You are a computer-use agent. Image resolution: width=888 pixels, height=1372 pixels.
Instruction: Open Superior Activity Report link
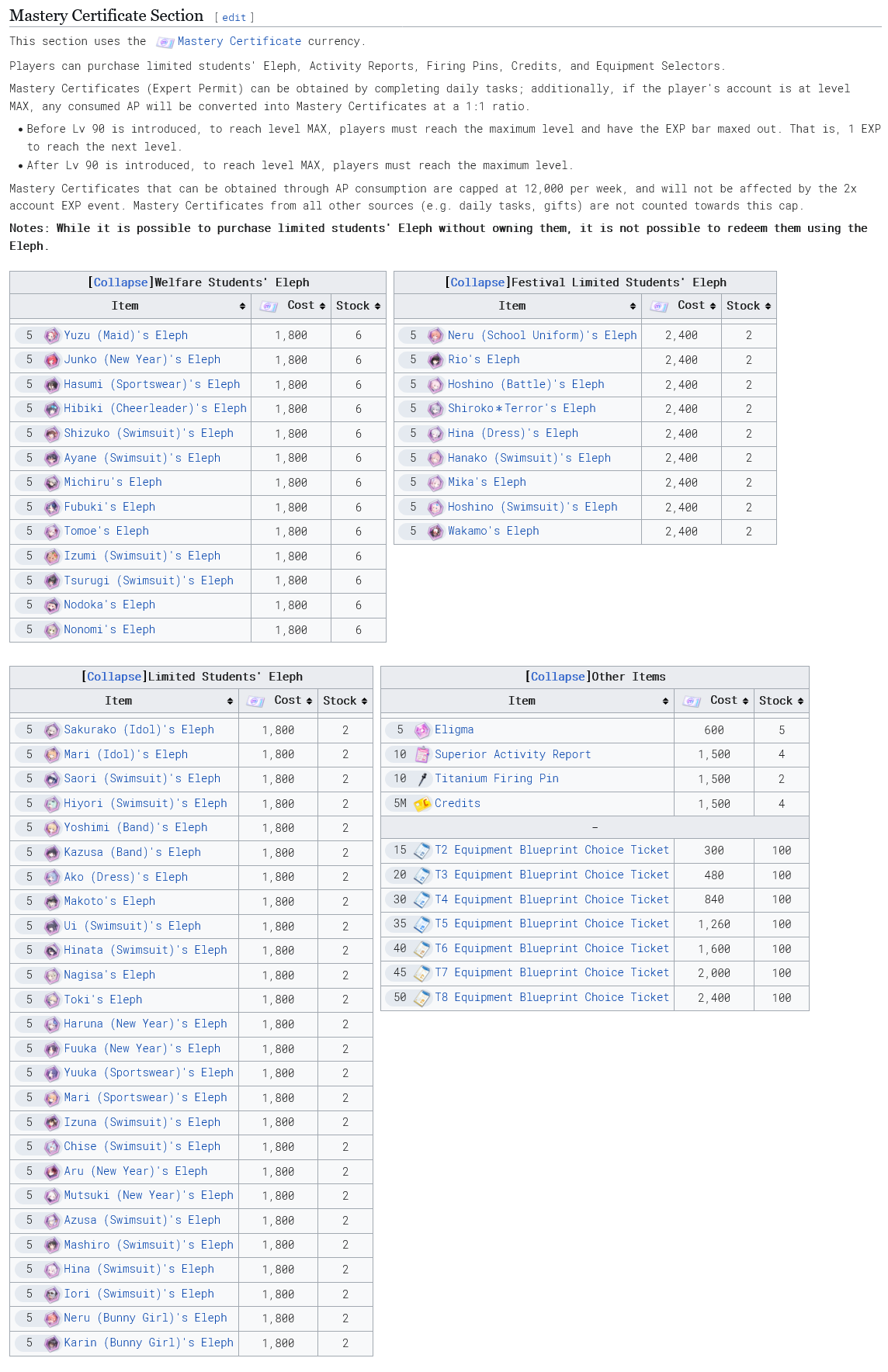click(513, 754)
